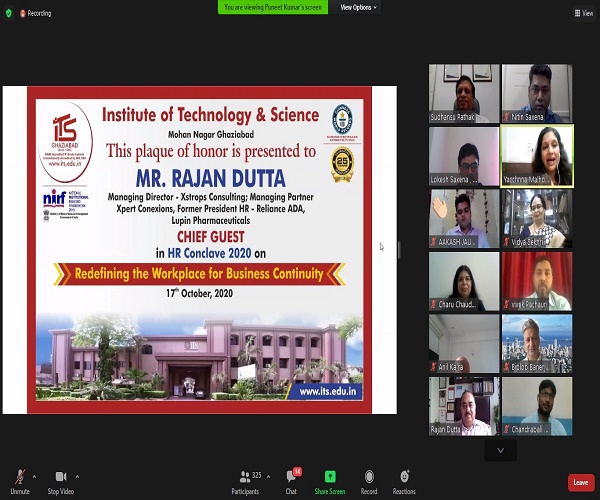Select Vivek Pachauri's video tile
Viewport: 600px width, 500px height.
(x=537, y=281)
